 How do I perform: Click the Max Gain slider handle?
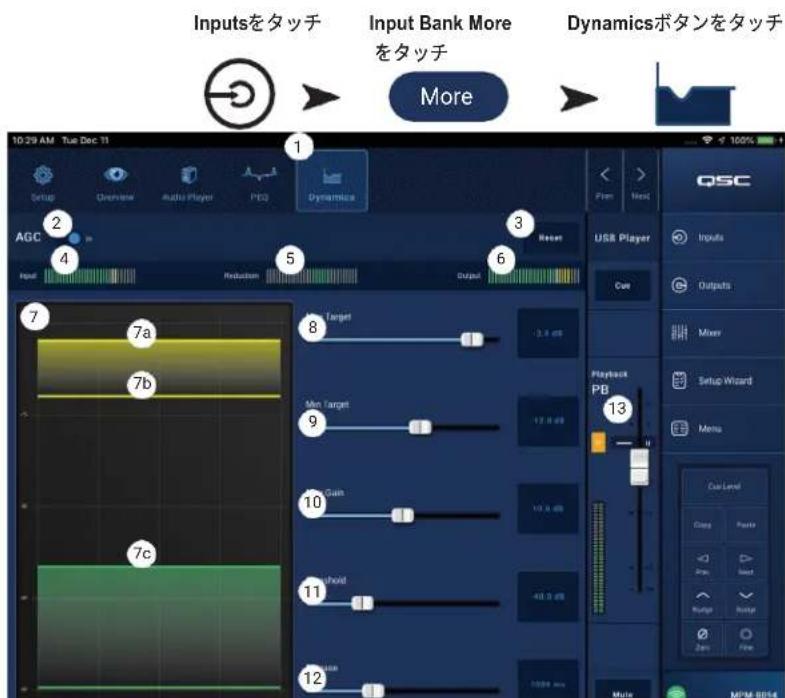[403, 515]
